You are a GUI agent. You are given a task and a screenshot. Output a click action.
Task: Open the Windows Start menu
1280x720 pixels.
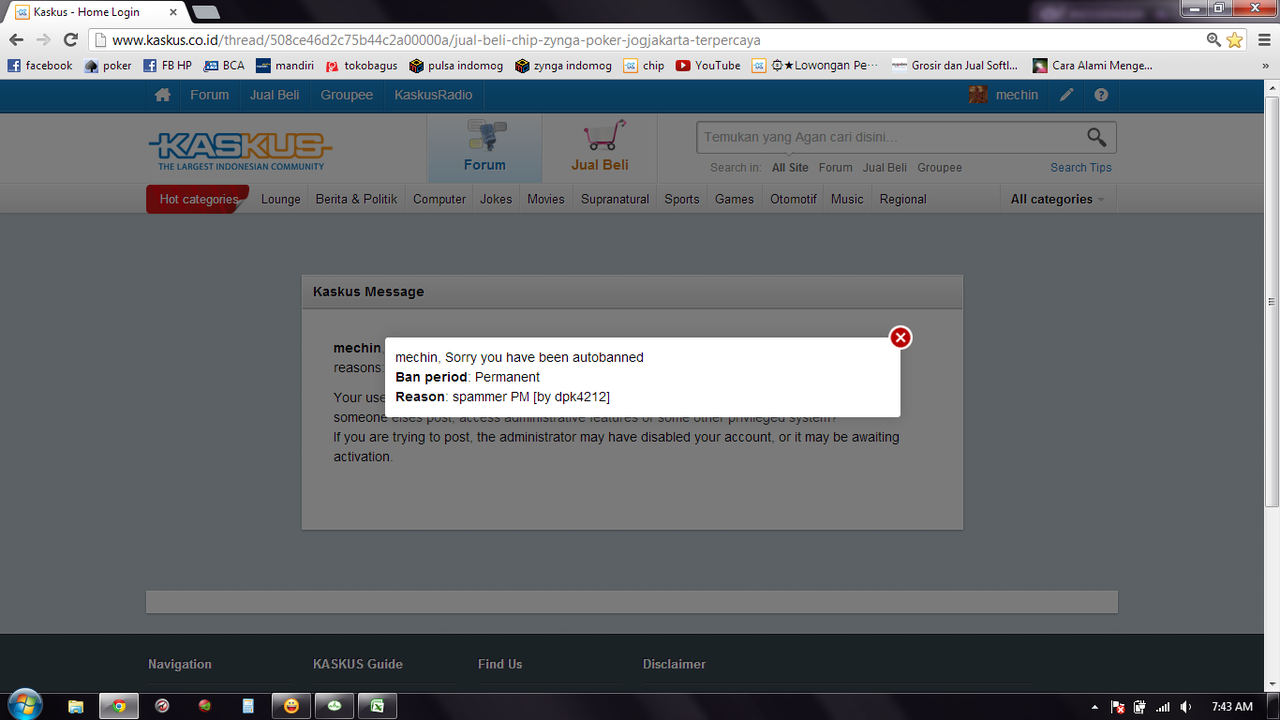(20, 705)
